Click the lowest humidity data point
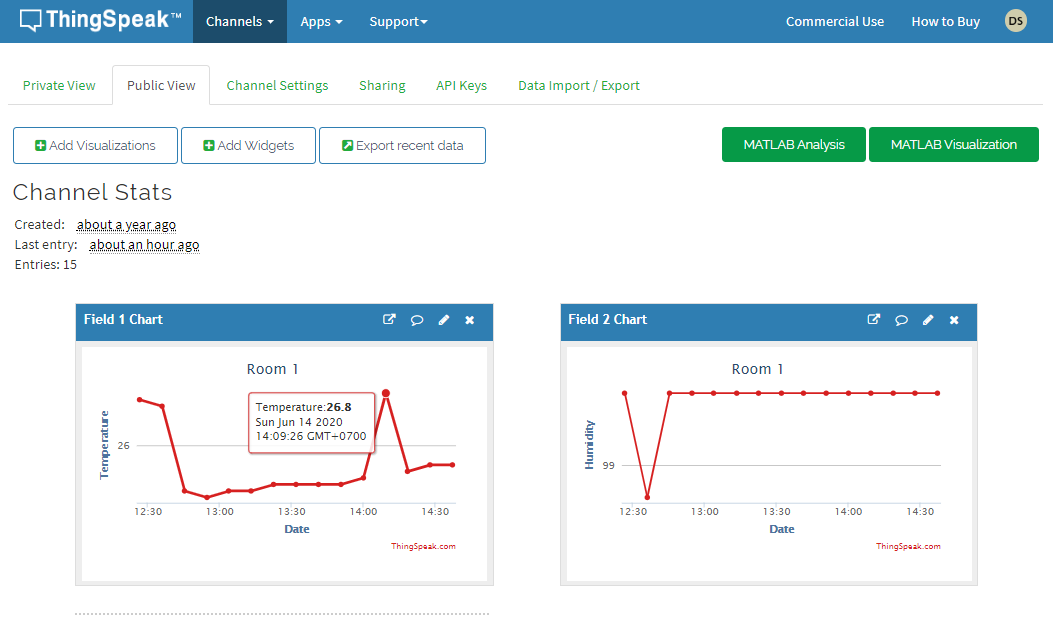Image resolution: width=1053 pixels, height=617 pixels. coord(647,497)
